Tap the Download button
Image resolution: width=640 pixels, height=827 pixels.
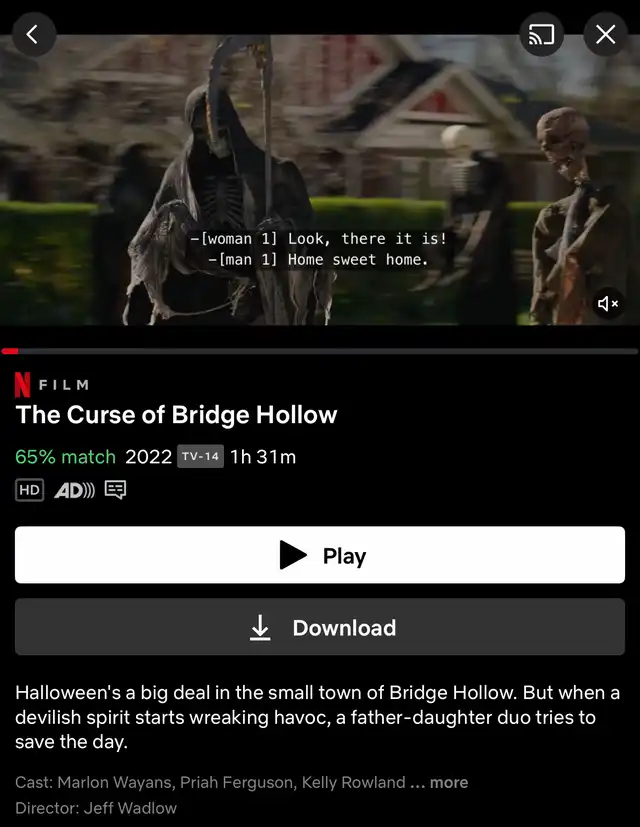(320, 627)
